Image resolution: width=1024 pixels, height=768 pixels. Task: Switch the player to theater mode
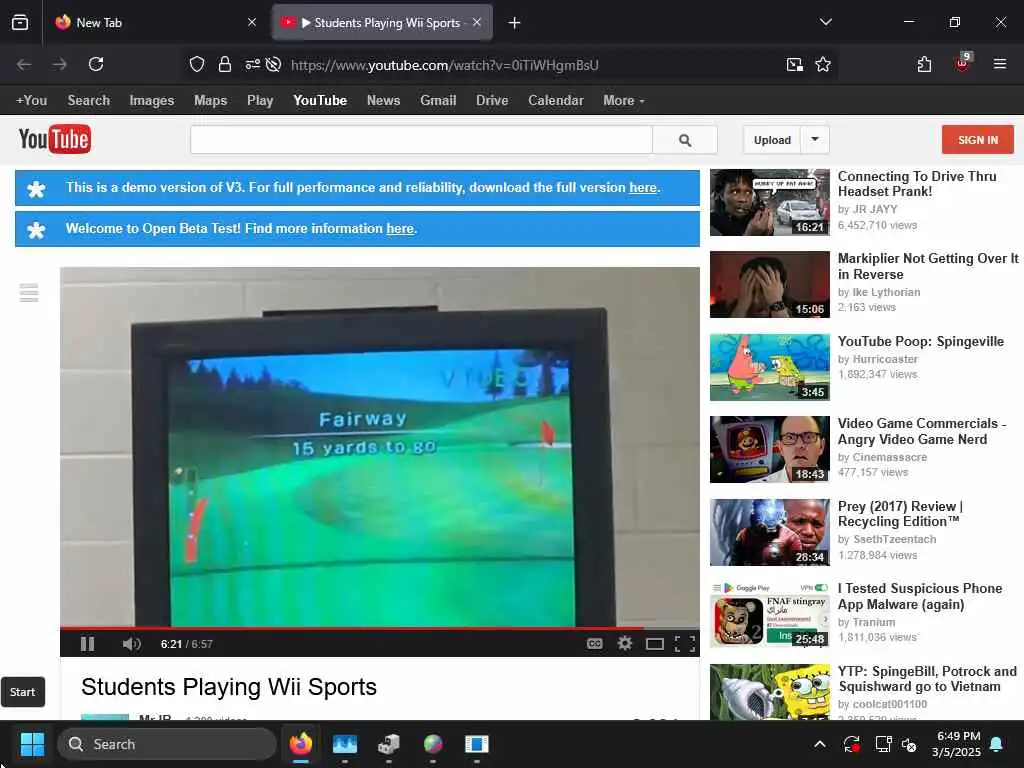tap(654, 645)
